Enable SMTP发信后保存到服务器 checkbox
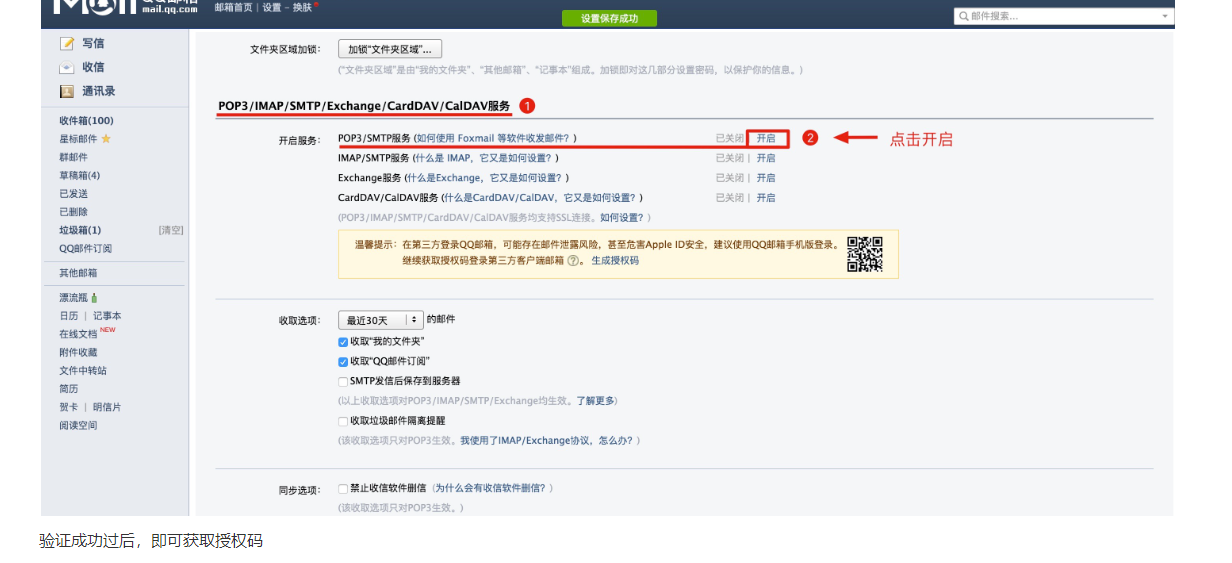 (343, 381)
